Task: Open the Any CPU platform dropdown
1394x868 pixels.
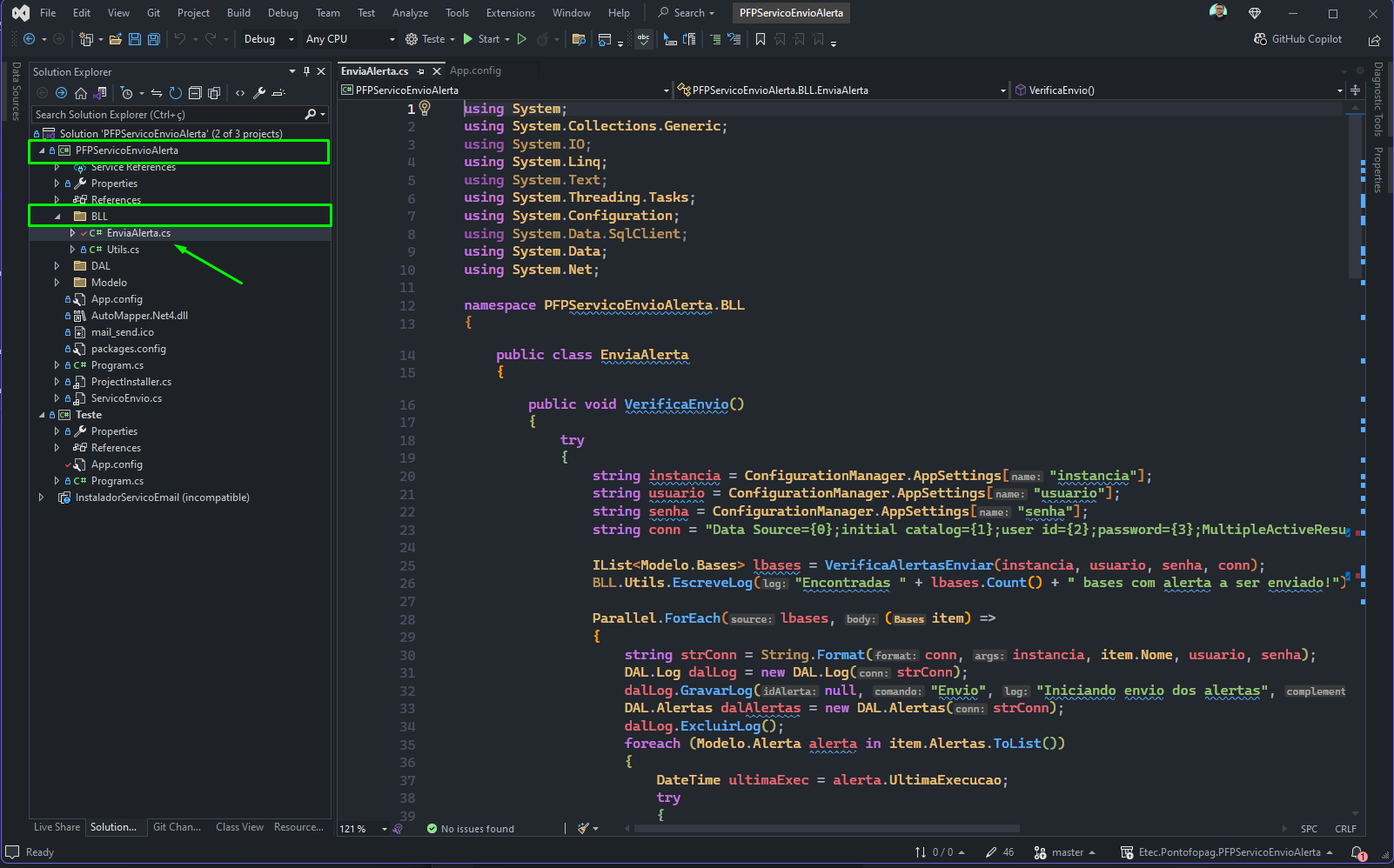Action: [350, 39]
